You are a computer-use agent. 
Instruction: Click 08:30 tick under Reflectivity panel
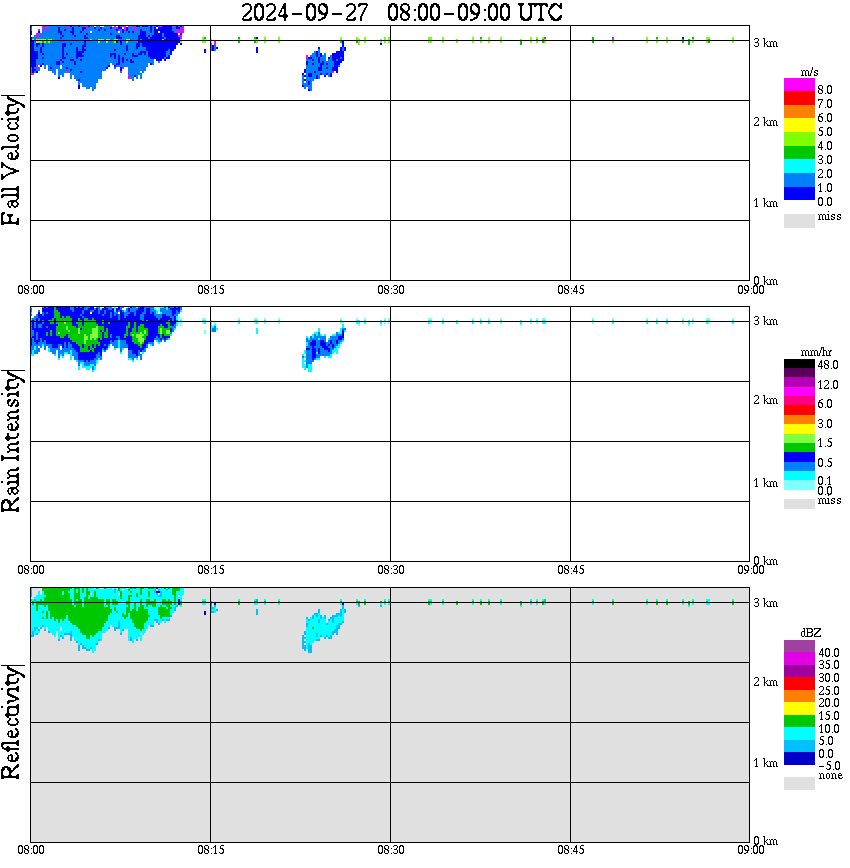pyautogui.click(x=390, y=850)
